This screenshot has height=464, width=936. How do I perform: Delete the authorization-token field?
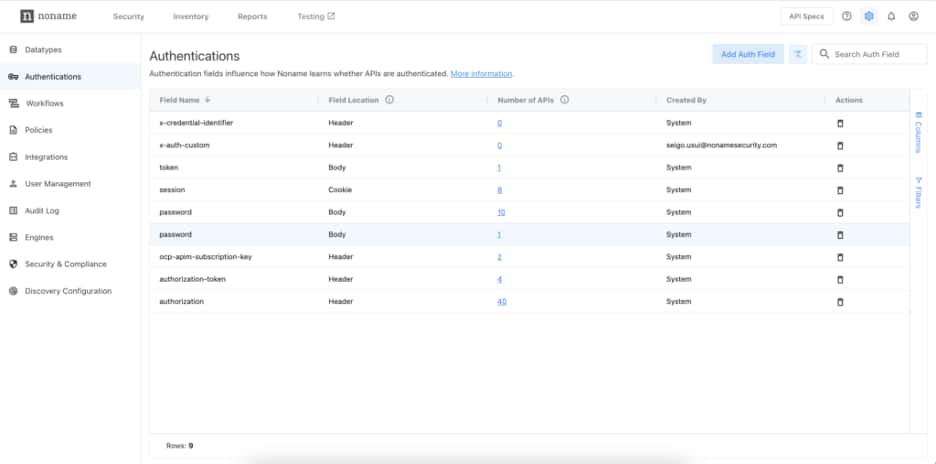point(840,279)
